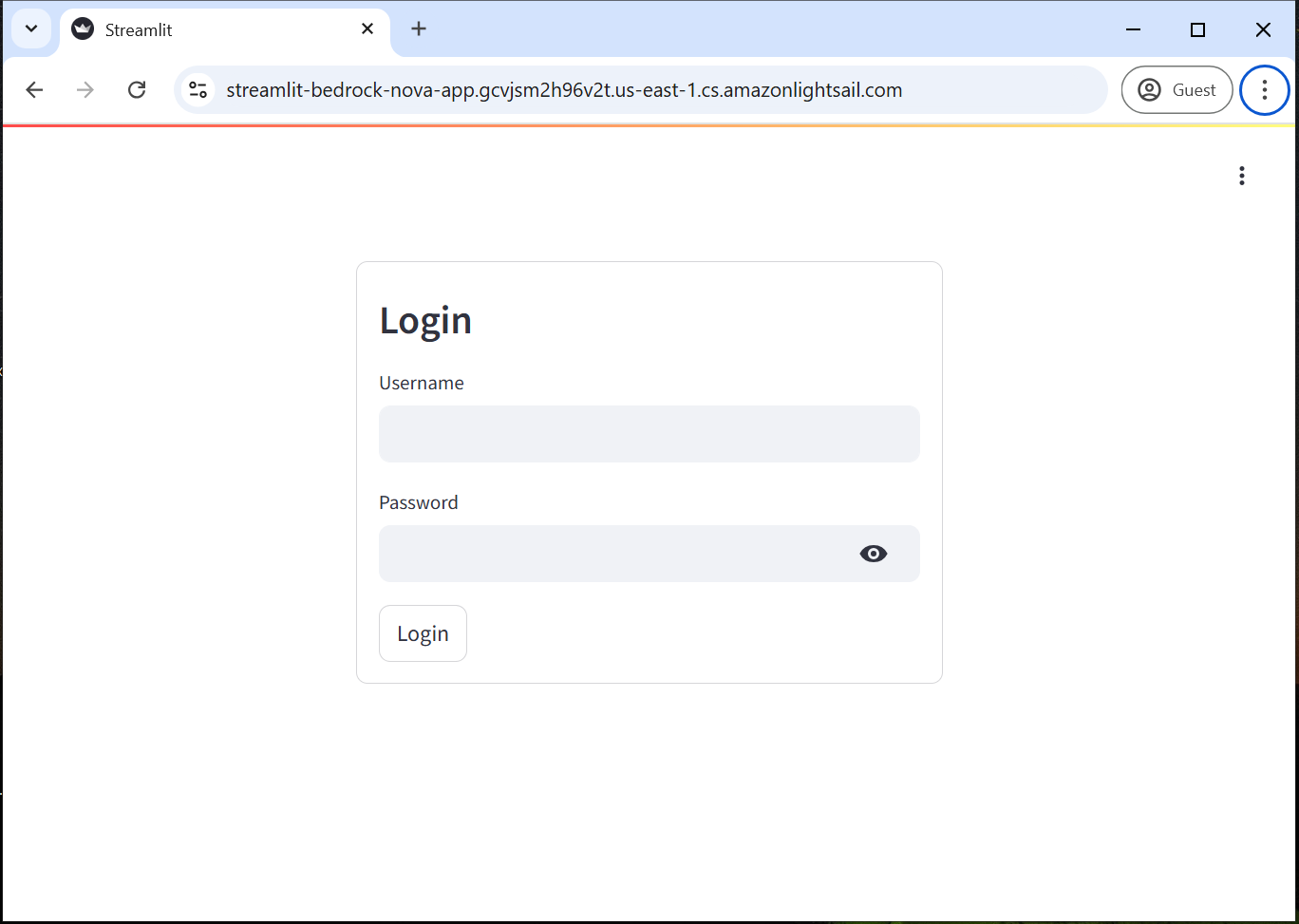
Task: Open the site information icon in the address bar
Action: point(198,90)
